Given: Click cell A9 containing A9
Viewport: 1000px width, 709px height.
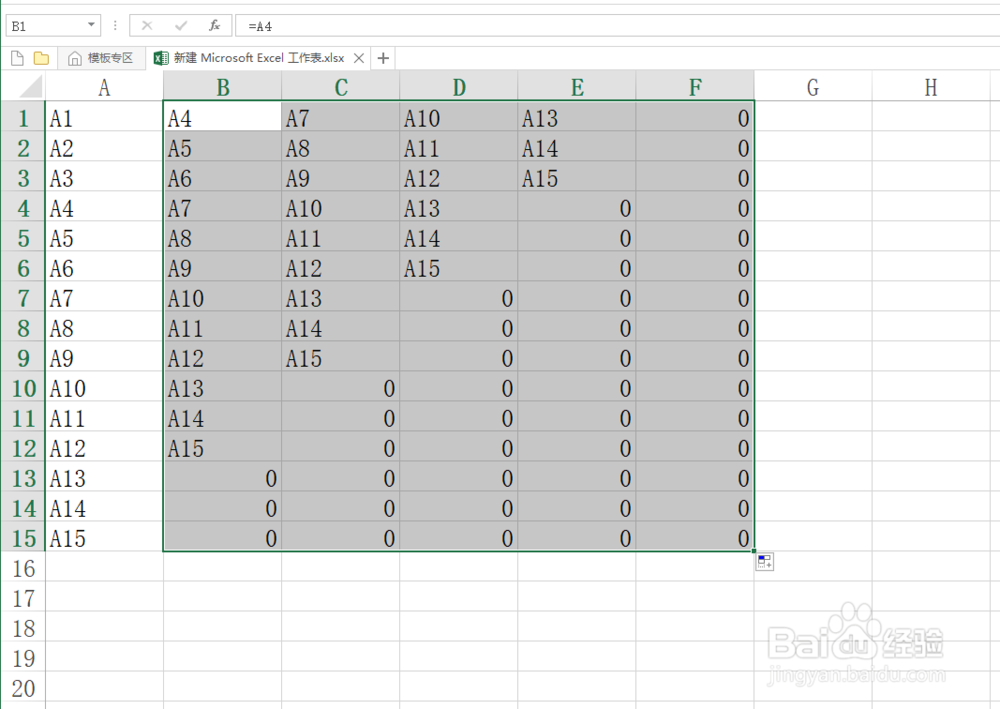Looking at the screenshot, I should coord(104,357).
